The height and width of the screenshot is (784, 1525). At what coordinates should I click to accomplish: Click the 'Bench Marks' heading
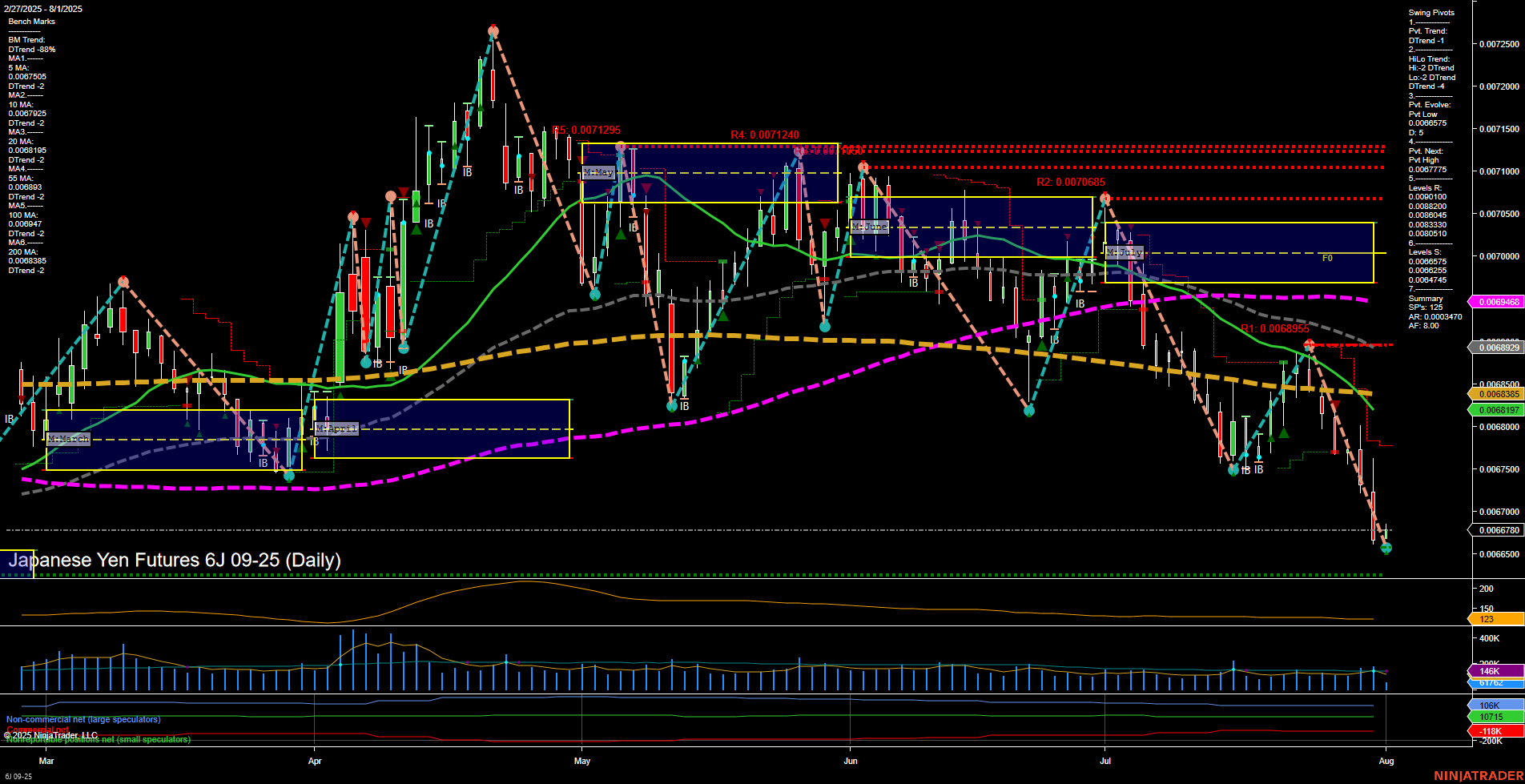[x=32, y=22]
